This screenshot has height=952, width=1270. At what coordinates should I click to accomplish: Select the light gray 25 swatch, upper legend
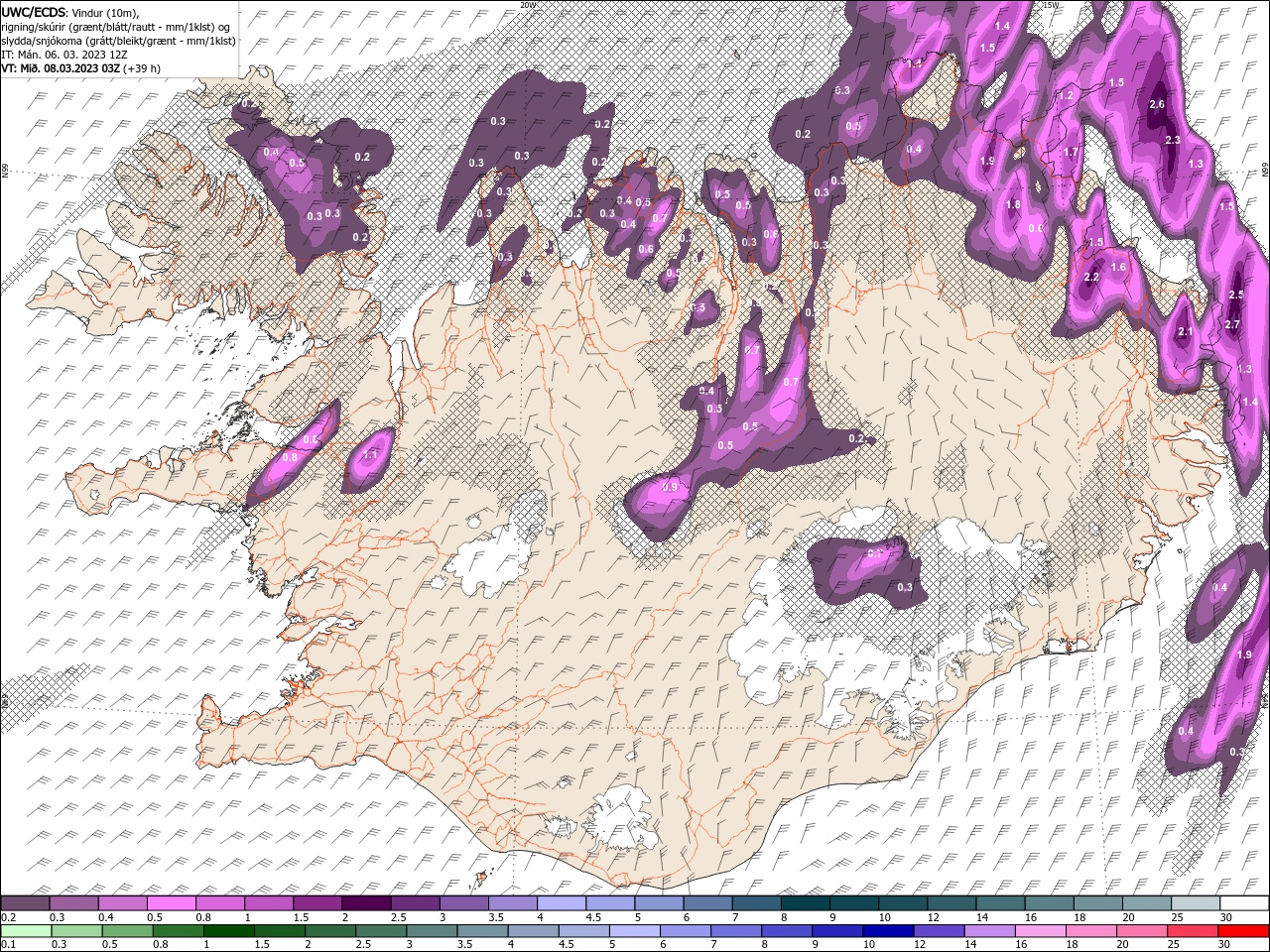[1196, 903]
